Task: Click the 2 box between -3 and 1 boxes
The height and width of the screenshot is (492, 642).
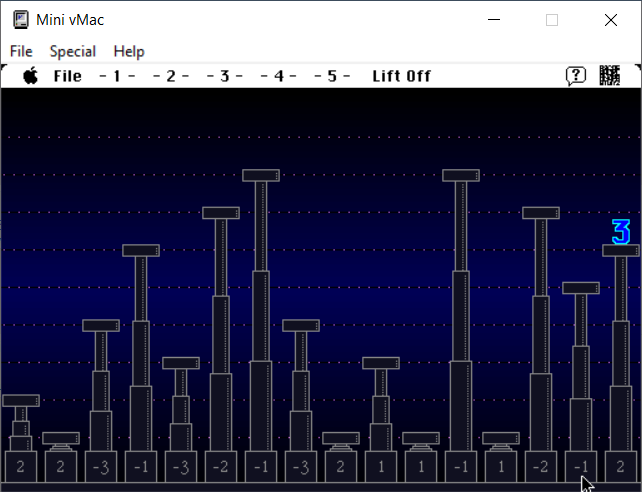Action: pyautogui.click(x=341, y=467)
